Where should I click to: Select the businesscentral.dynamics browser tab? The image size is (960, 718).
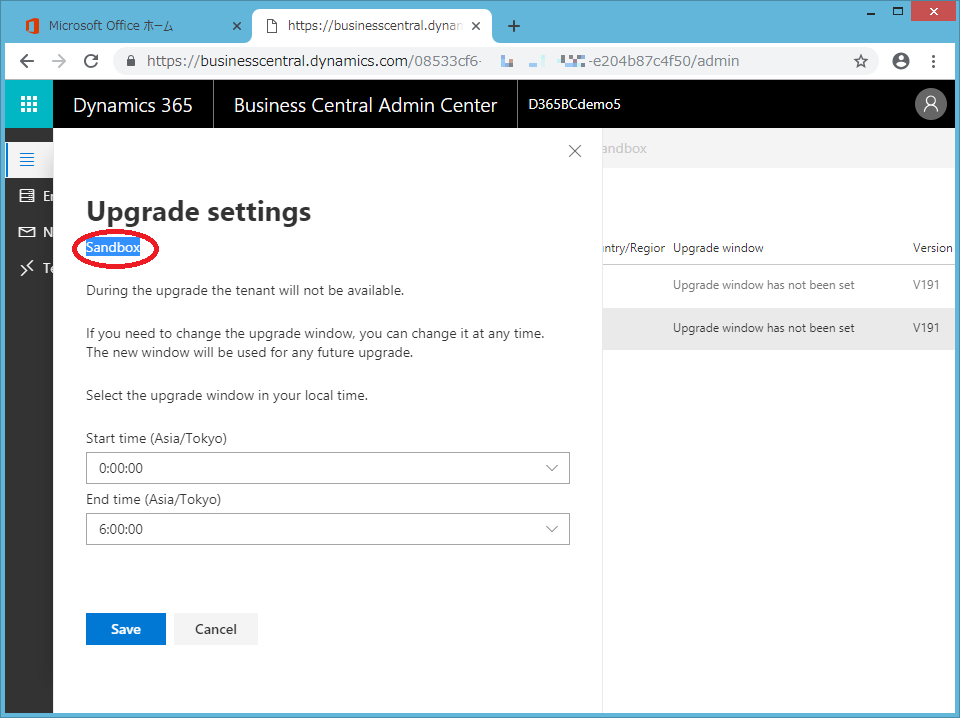(372, 26)
